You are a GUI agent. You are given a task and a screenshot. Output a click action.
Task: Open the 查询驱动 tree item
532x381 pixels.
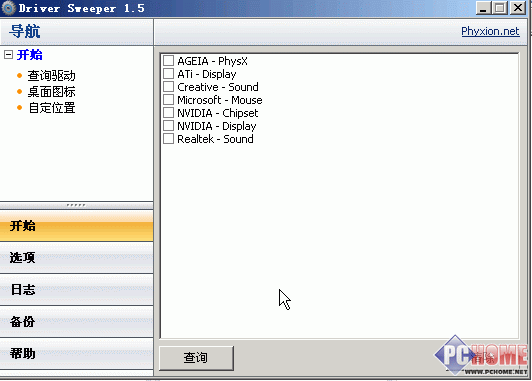[x=51, y=75]
